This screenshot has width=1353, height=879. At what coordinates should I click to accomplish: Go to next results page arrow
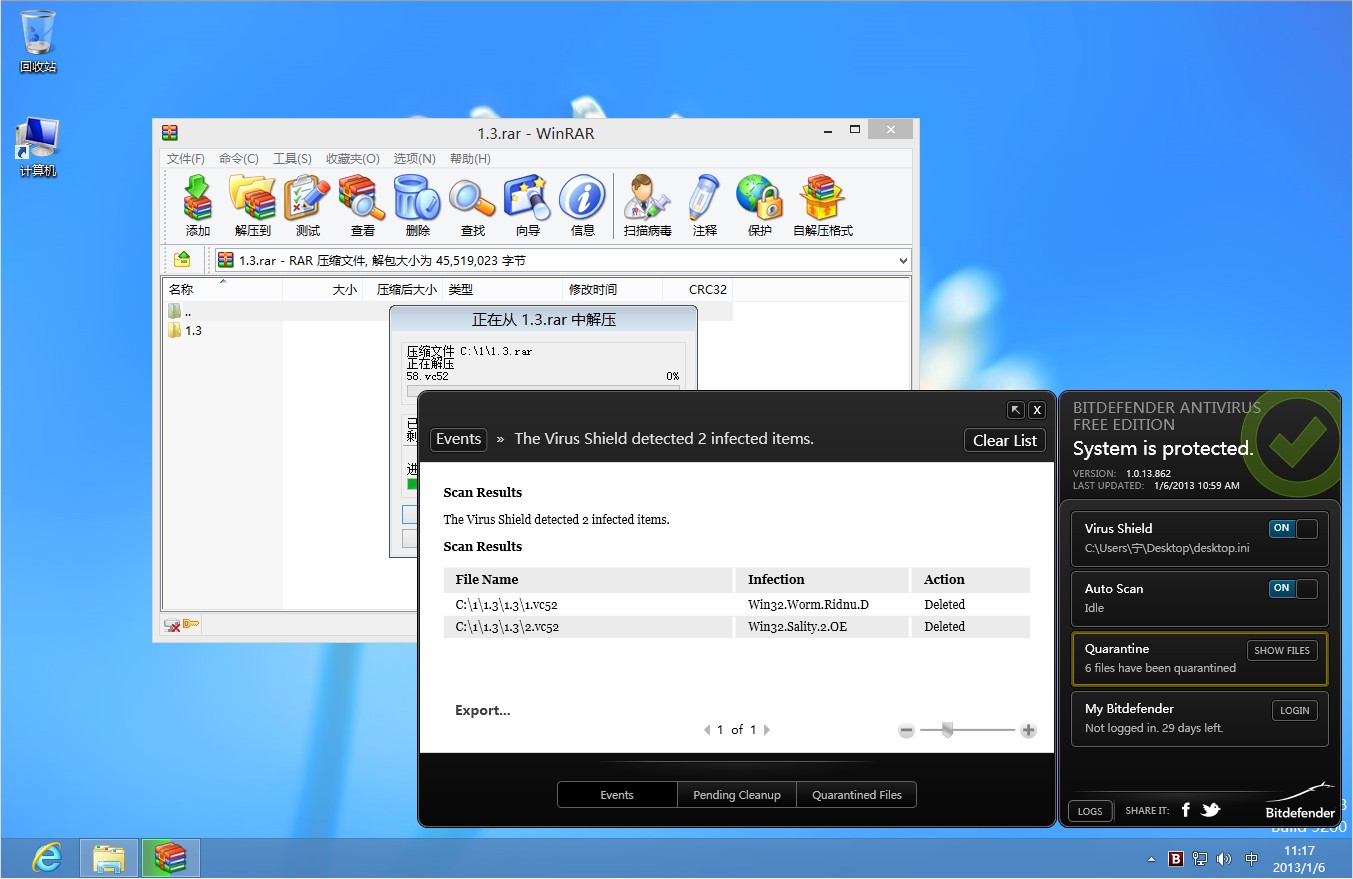tap(767, 730)
